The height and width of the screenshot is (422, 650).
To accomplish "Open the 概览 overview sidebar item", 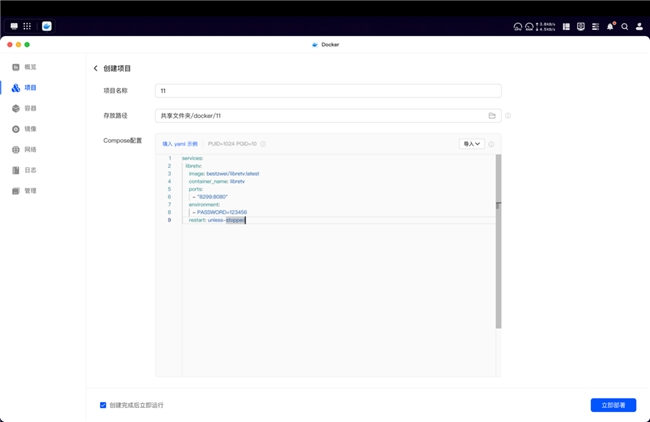I will [x=24, y=67].
